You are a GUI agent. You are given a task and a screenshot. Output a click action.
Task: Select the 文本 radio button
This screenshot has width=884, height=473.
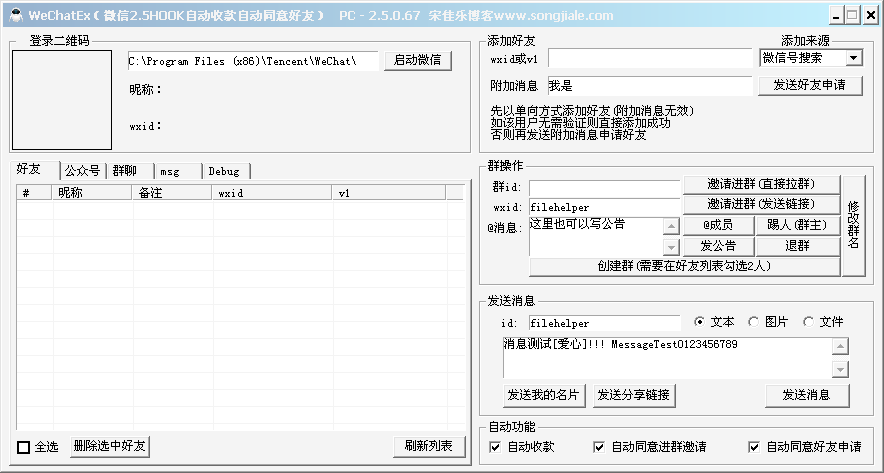pyautogui.click(x=700, y=322)
